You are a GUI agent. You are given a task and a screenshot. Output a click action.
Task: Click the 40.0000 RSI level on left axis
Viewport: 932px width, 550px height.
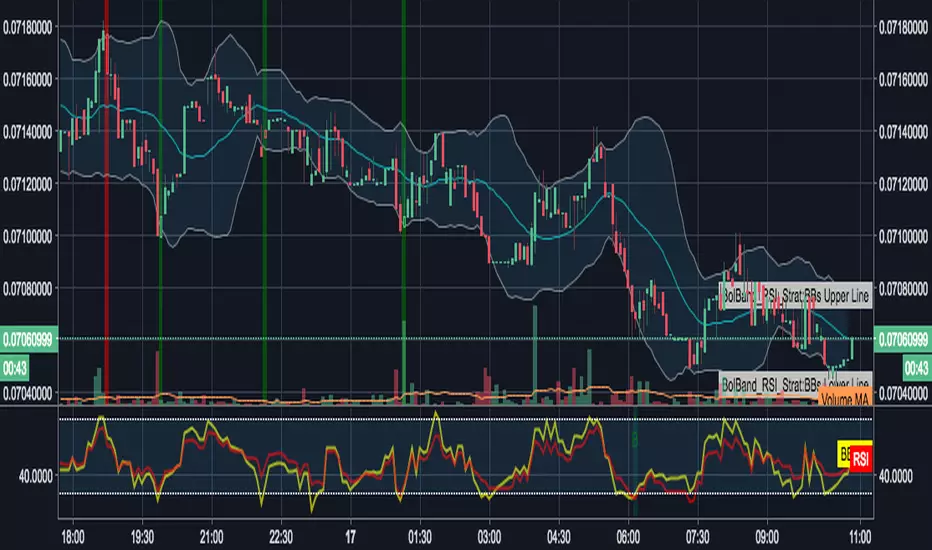click(36, 476)
